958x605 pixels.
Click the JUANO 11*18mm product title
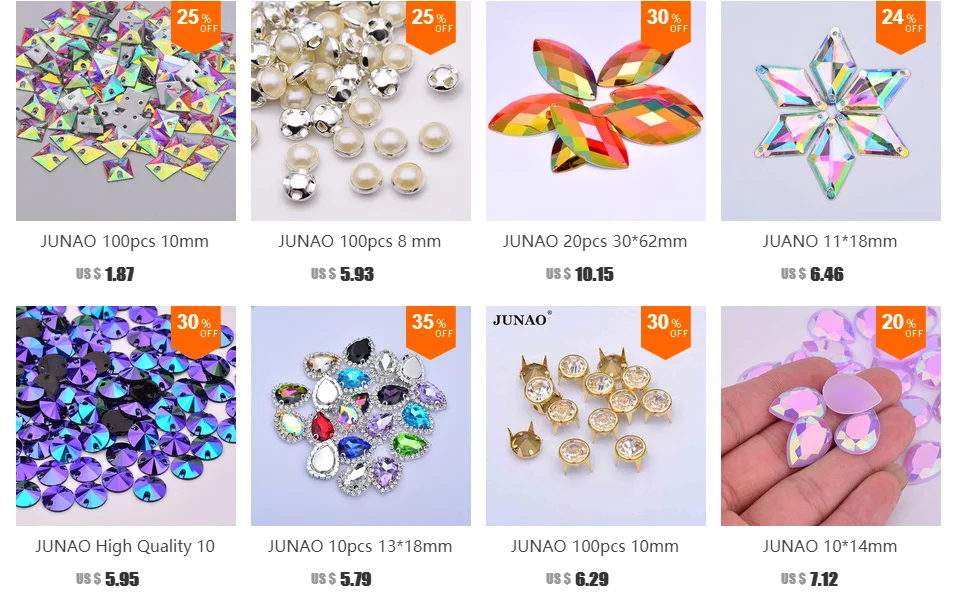click(x=830, y=241)
